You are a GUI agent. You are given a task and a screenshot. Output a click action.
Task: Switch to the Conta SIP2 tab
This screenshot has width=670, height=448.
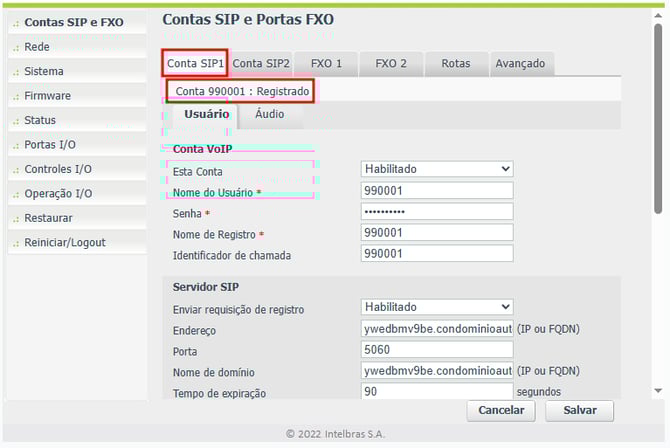[261, 63]
